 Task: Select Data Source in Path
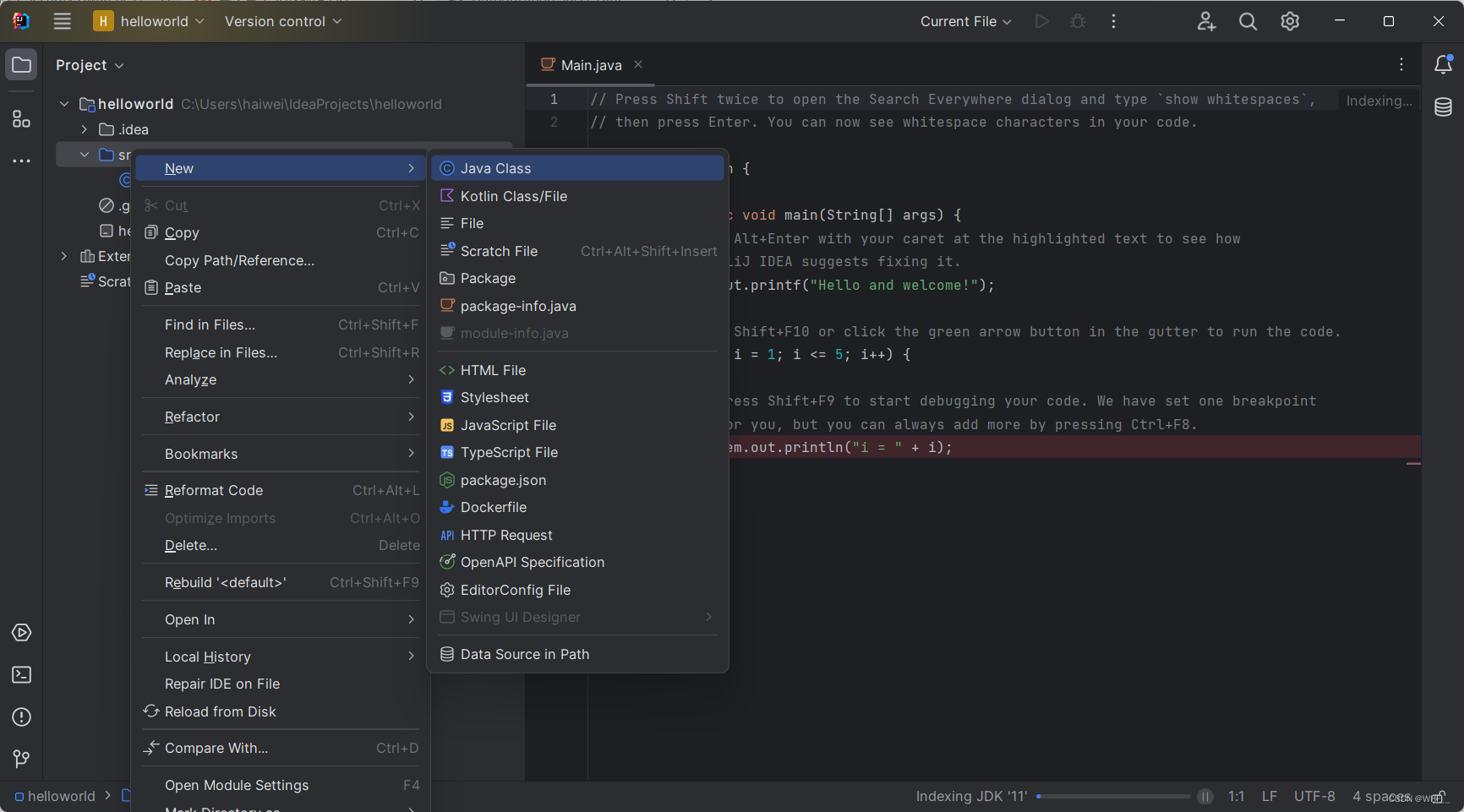click(577, 654)
